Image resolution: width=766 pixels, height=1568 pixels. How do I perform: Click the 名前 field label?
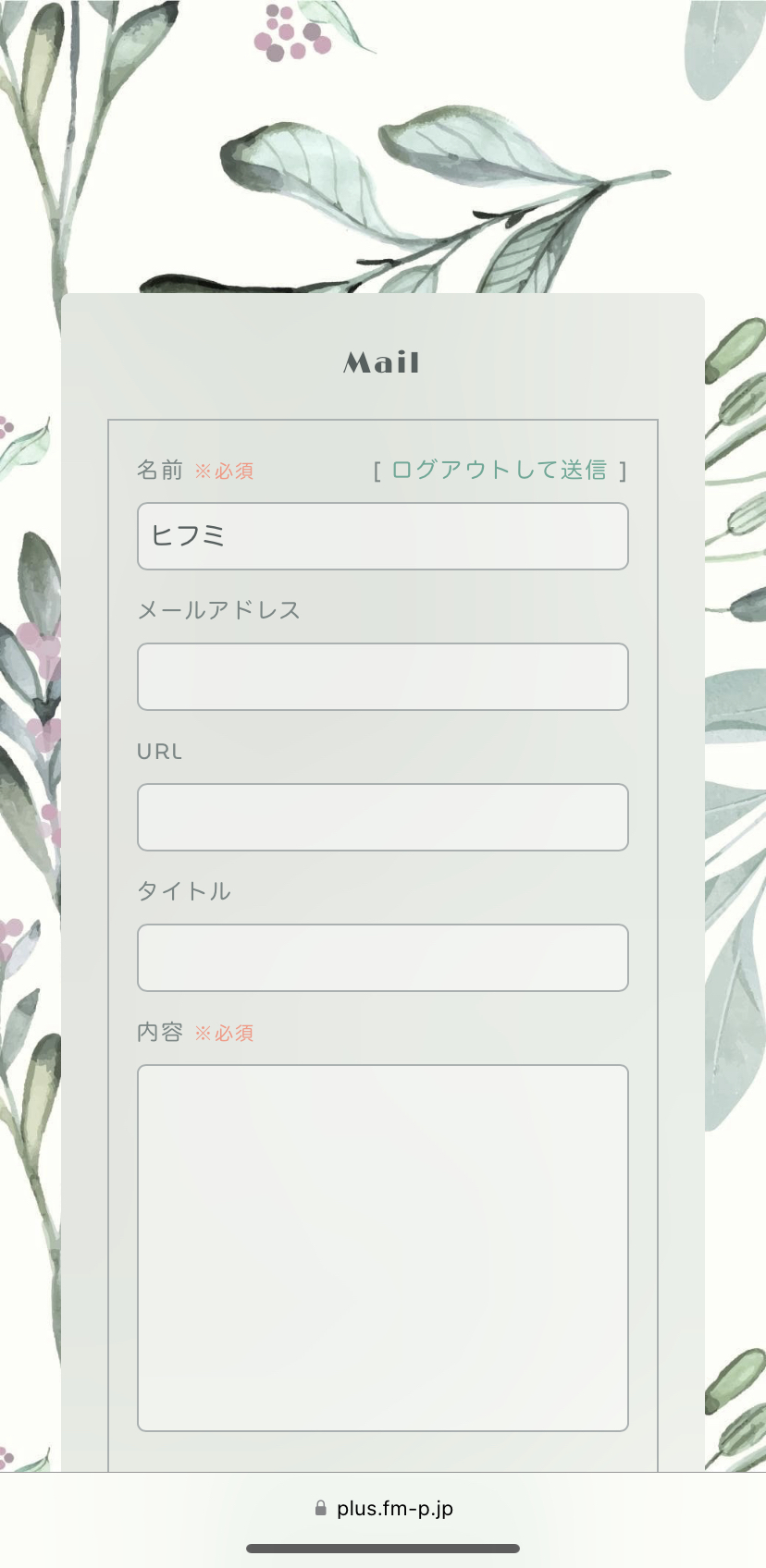pos(160,471)
